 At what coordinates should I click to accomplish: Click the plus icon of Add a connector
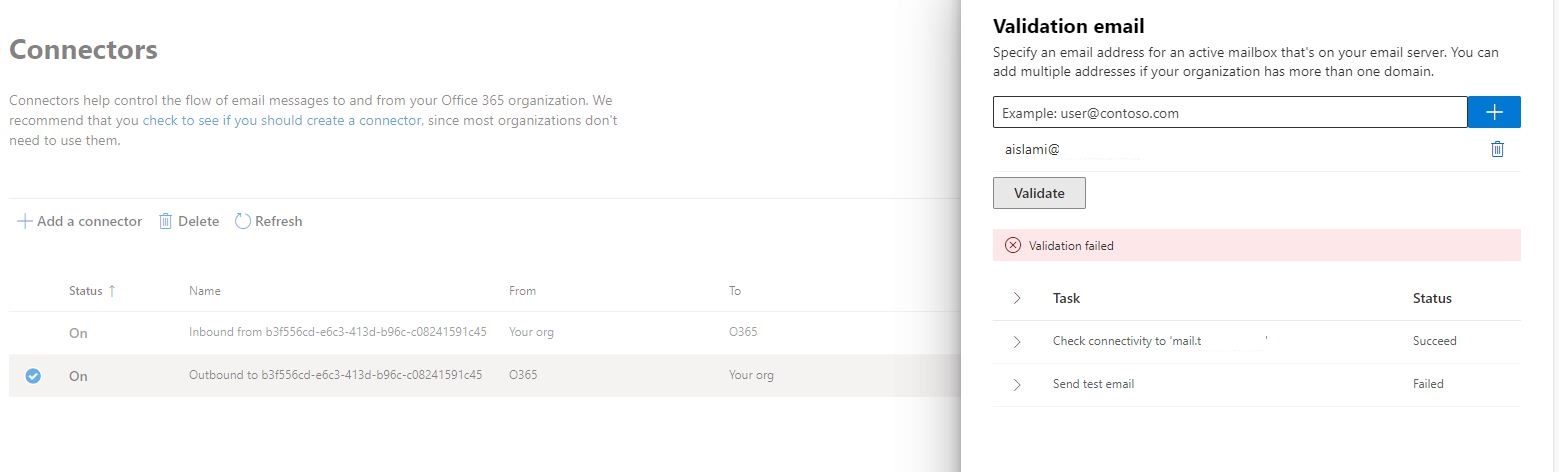tap(25, 221)
